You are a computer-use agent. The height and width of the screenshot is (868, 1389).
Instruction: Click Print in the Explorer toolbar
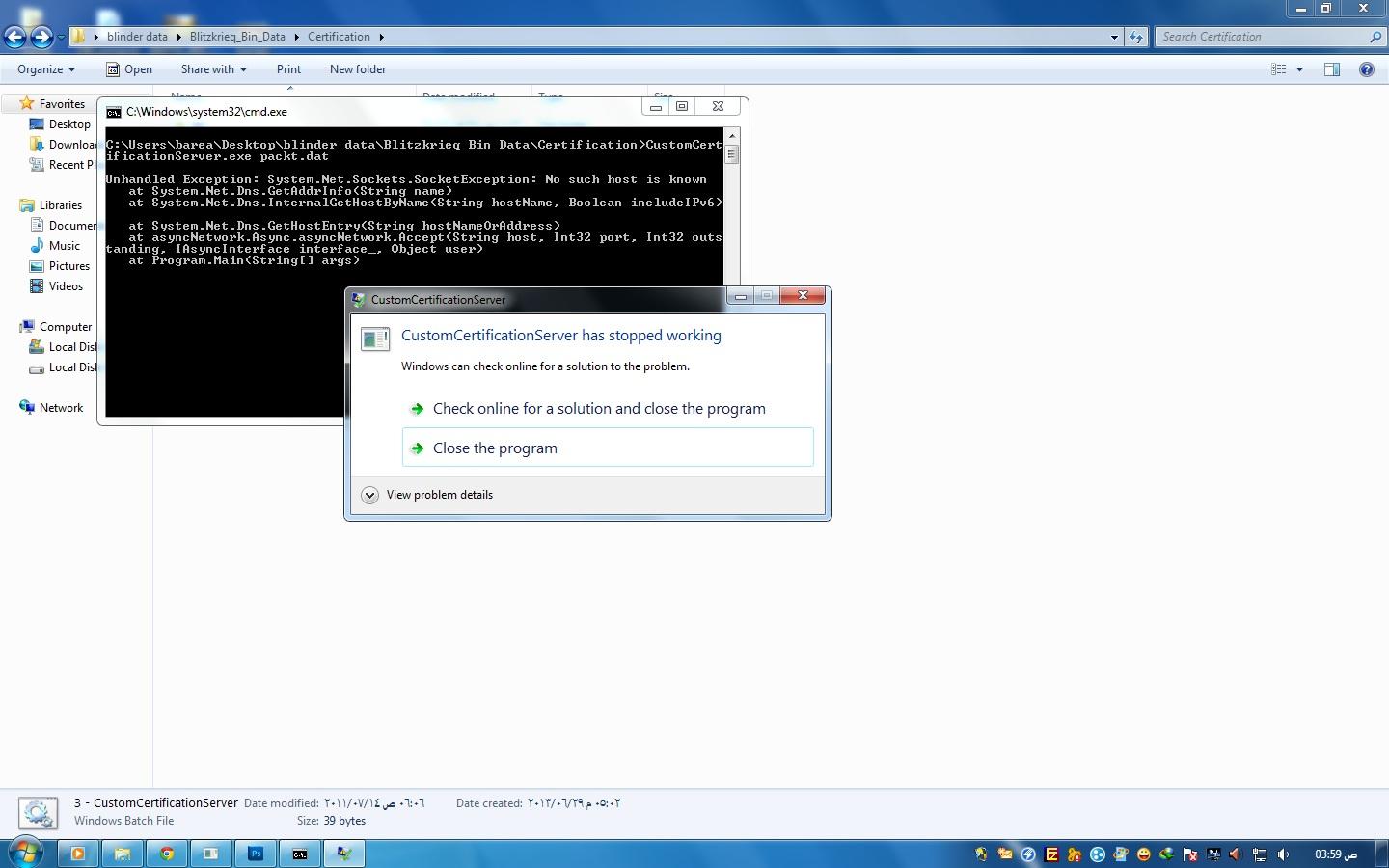point(288,69)
